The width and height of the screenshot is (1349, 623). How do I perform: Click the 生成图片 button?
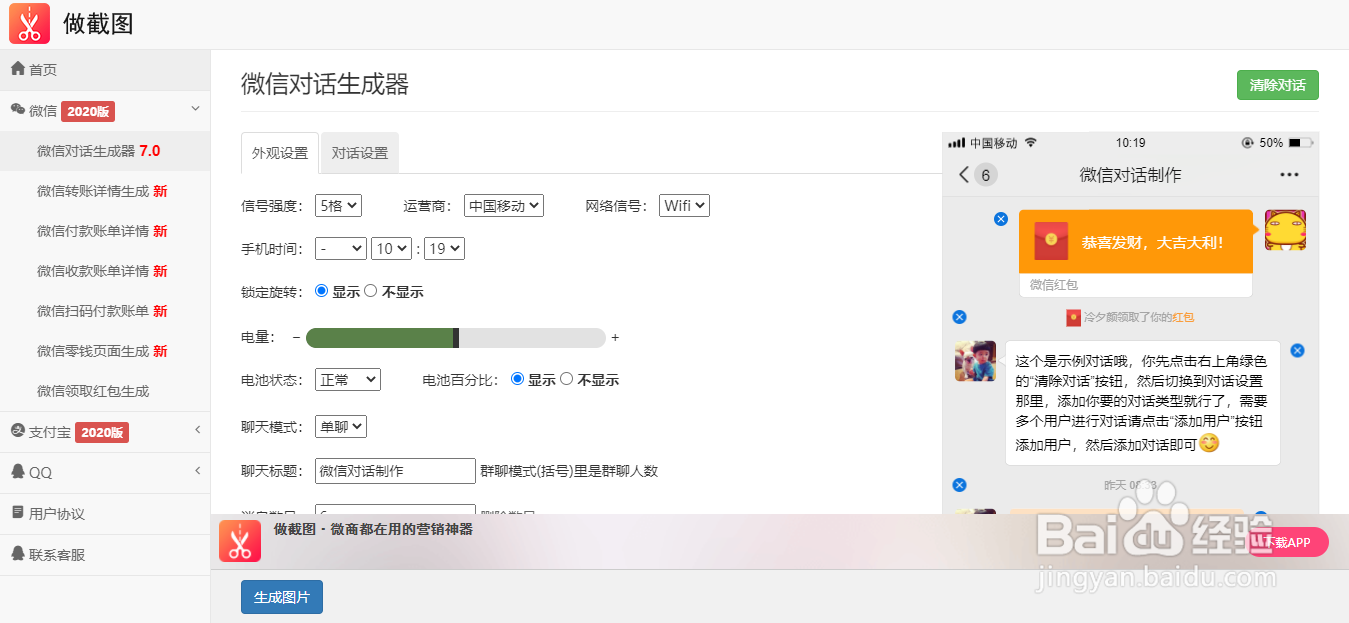pyautogui.click(x=281, y=596)
